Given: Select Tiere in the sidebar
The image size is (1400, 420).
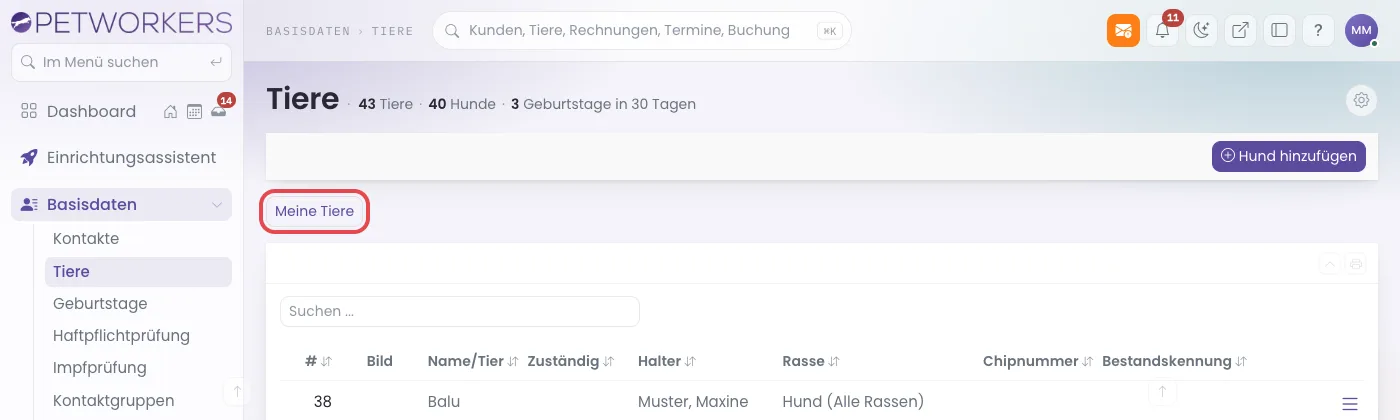Looking at the screenshot, I should [138, 272].
